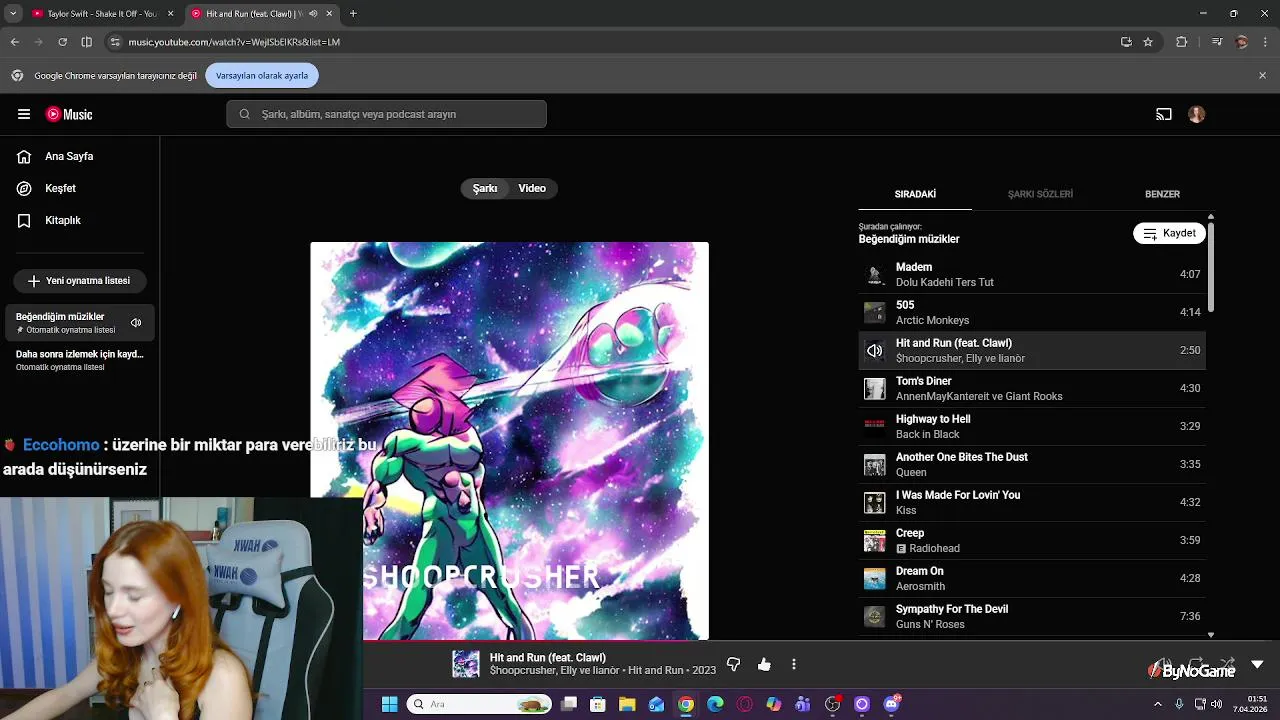The image size is (1280, 720).
Task: Close the Taylor Swift tab
Action: click(x=170, y=14)
